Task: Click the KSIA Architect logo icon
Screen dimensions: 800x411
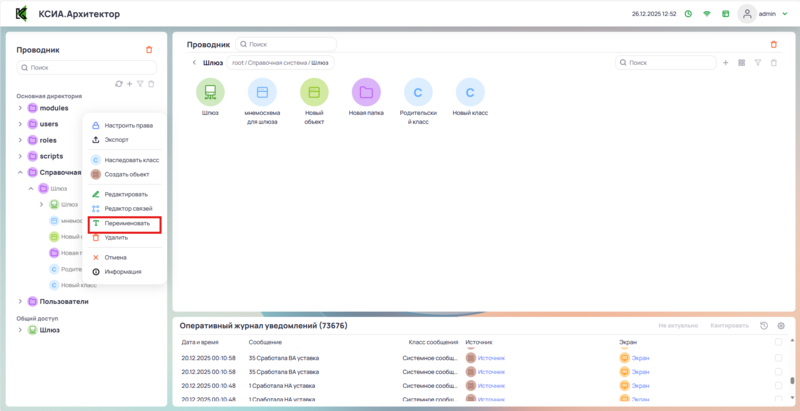Action: coord(21,14)
